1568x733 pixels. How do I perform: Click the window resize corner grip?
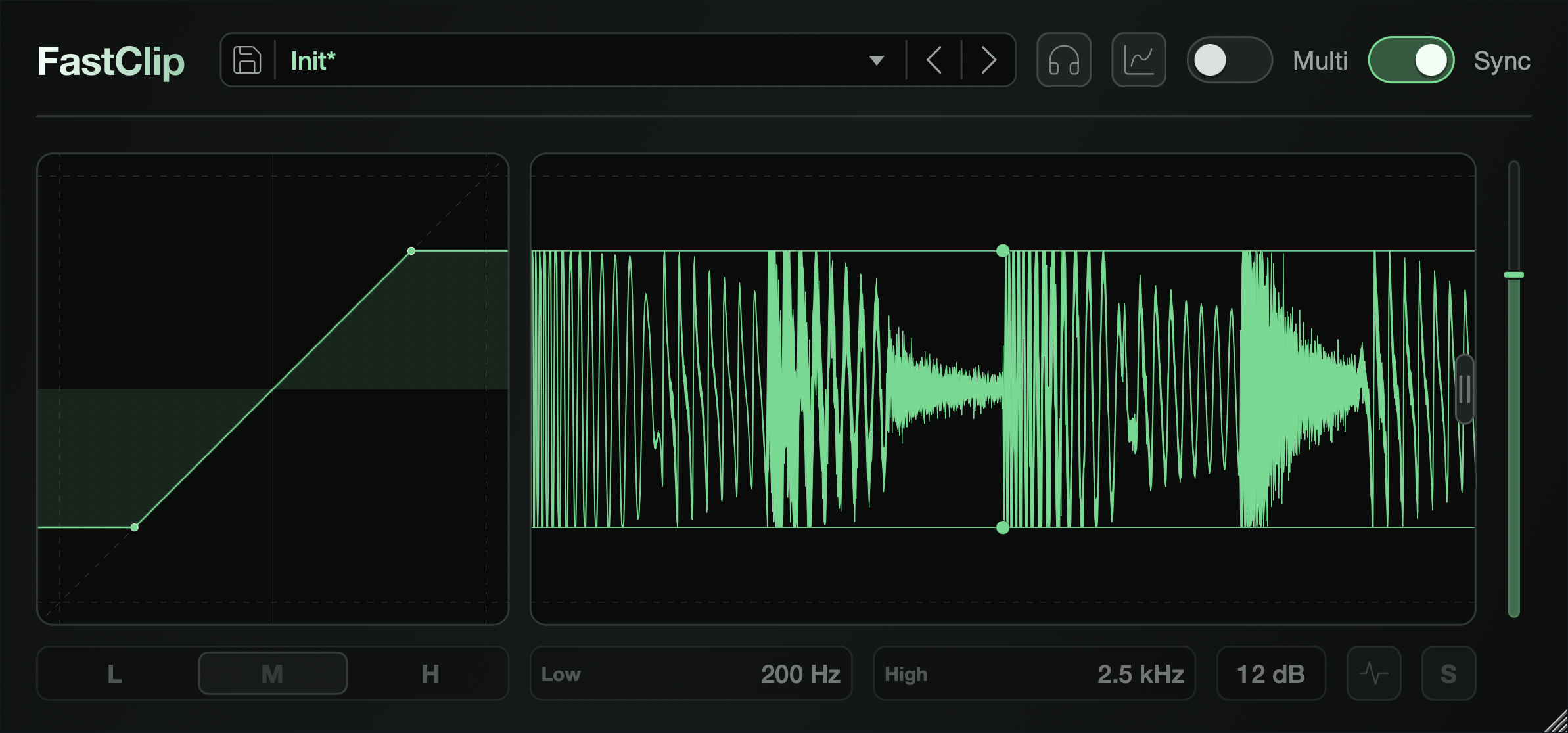(x=1556, y=721)
